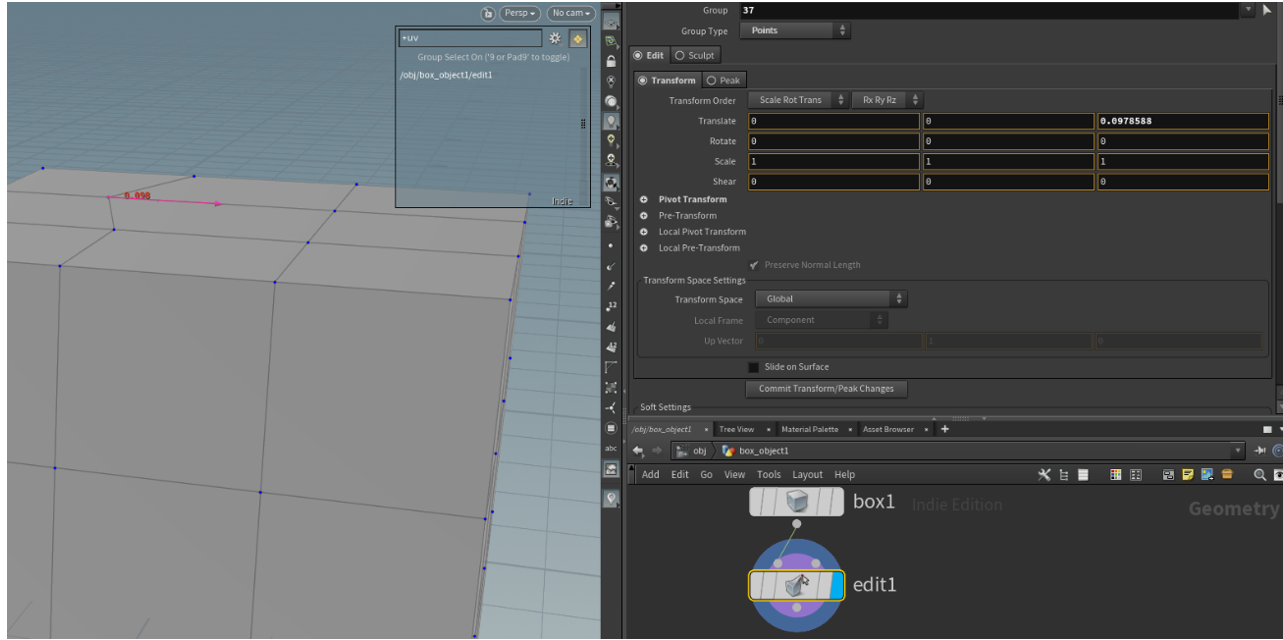Click the lock icon in viewport display toolbar
The width and height of the screenshot is (1283, 640).
point(611,61)
